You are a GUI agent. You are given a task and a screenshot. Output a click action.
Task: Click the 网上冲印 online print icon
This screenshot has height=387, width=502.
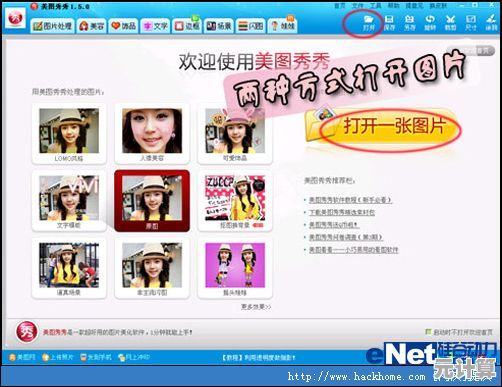point(134,357)
